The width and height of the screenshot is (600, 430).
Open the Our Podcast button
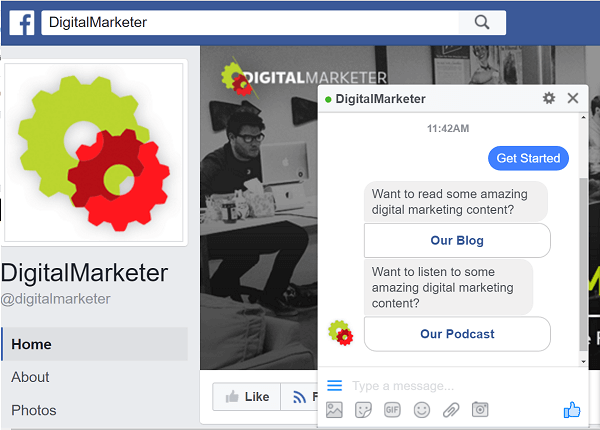[457, 334]
